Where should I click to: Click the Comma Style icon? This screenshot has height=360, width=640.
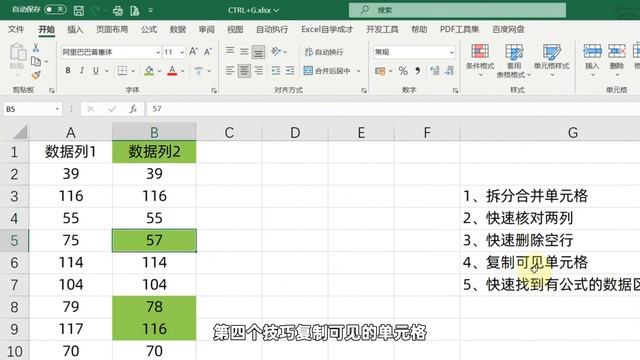pyautogui.click(x=418, y=71)
